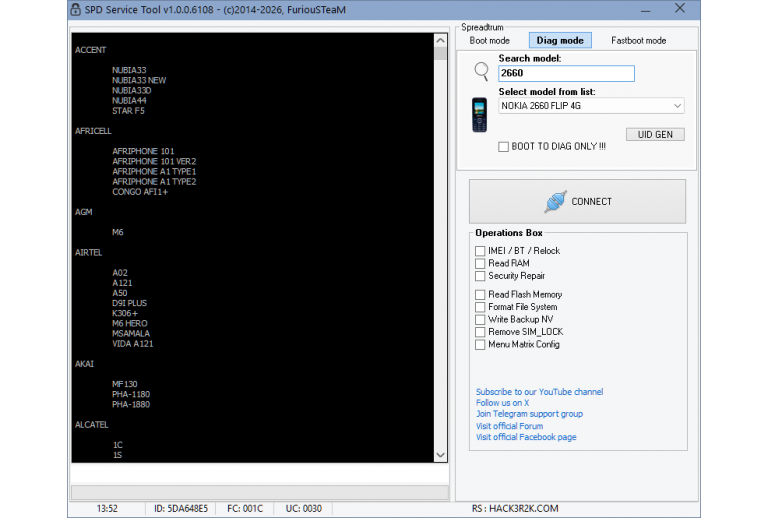Check Read Flash Memory option

[x=480, y=295]
